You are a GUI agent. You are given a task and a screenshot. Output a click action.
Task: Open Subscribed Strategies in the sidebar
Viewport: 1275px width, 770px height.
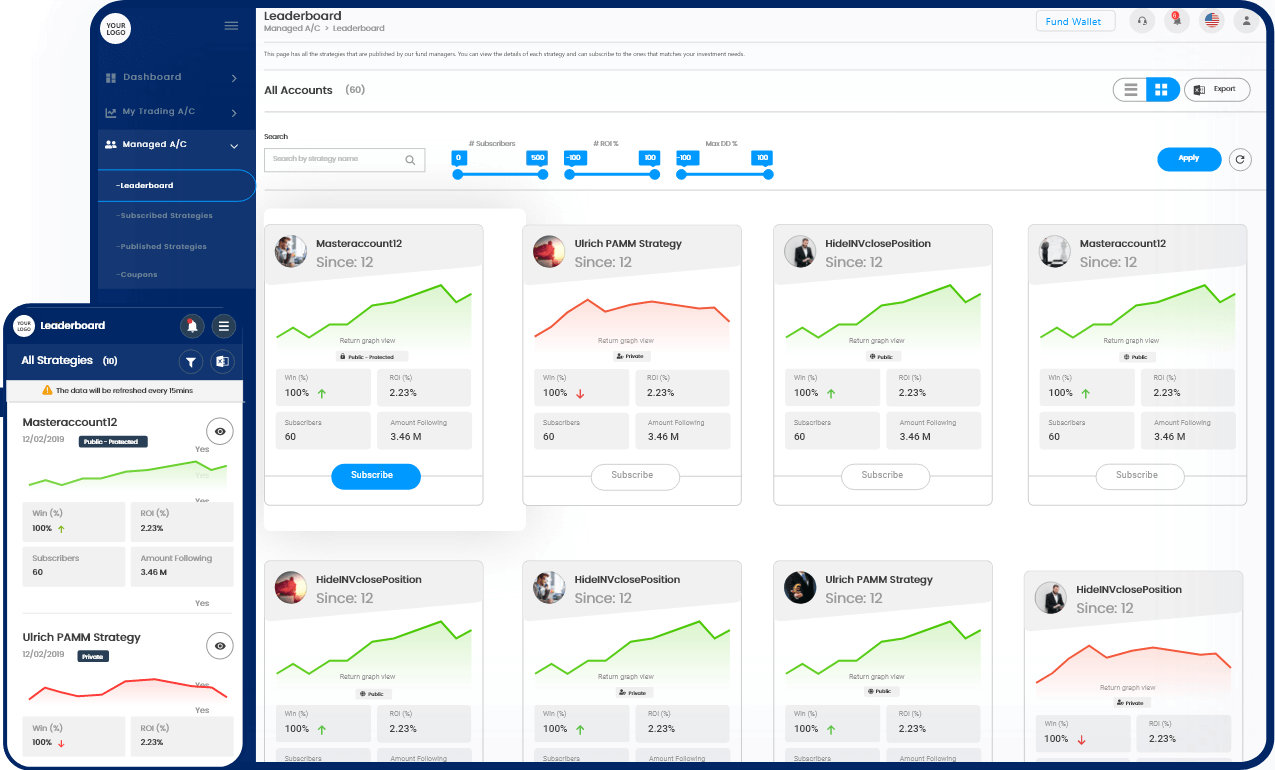[x=165, y=216]
